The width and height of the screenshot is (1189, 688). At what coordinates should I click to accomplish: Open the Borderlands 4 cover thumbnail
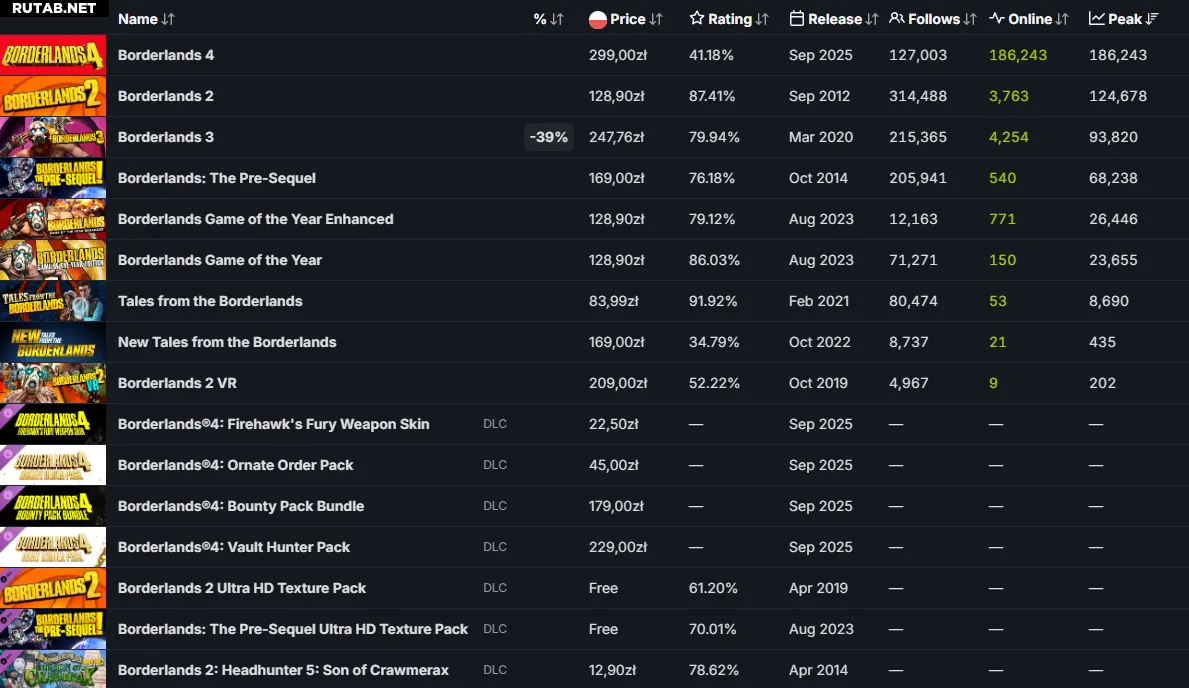pyautogui.click(x=53, y=55)
